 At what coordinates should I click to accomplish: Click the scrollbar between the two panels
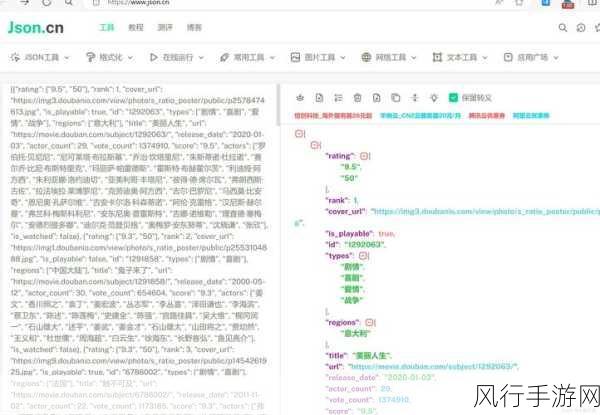pyautogui.click(x=279, y=105)
